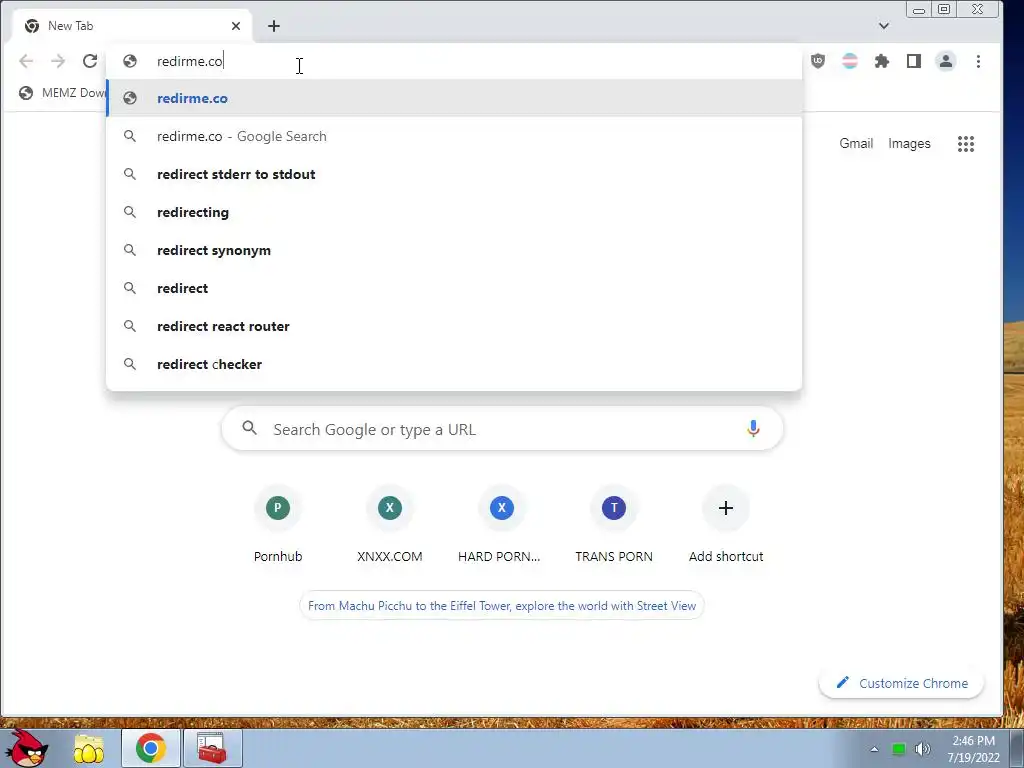Click globe icon beside redirme.co suggestion
1024x768 pixels.
tap(130, 99)
